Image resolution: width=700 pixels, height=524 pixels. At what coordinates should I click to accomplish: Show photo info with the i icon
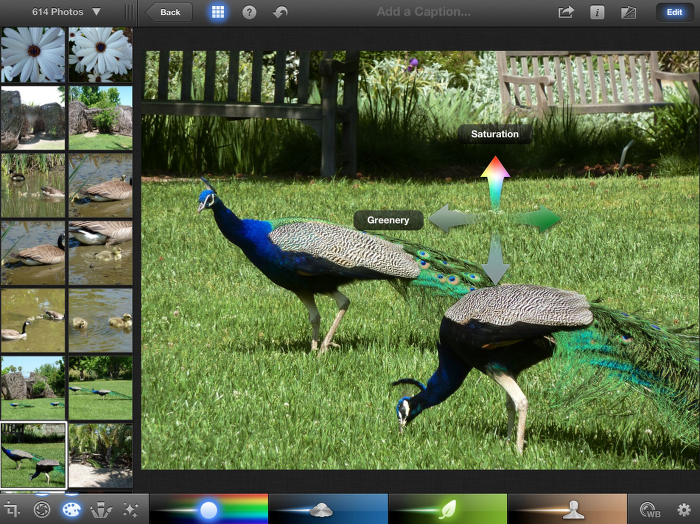click(597, 12)
